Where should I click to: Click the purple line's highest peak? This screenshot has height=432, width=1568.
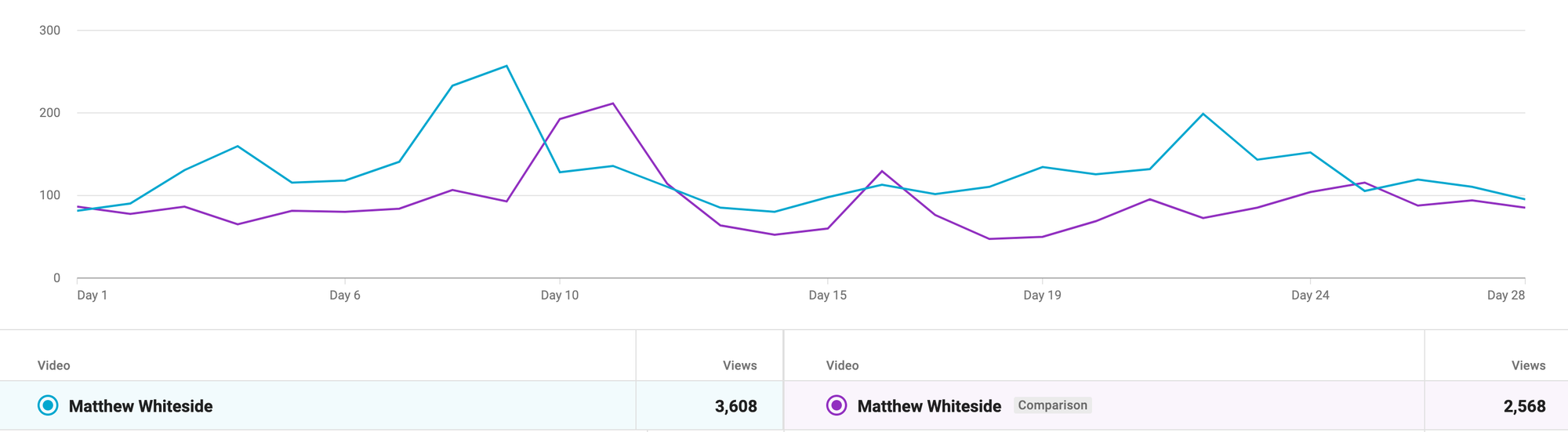coord(613,103)
